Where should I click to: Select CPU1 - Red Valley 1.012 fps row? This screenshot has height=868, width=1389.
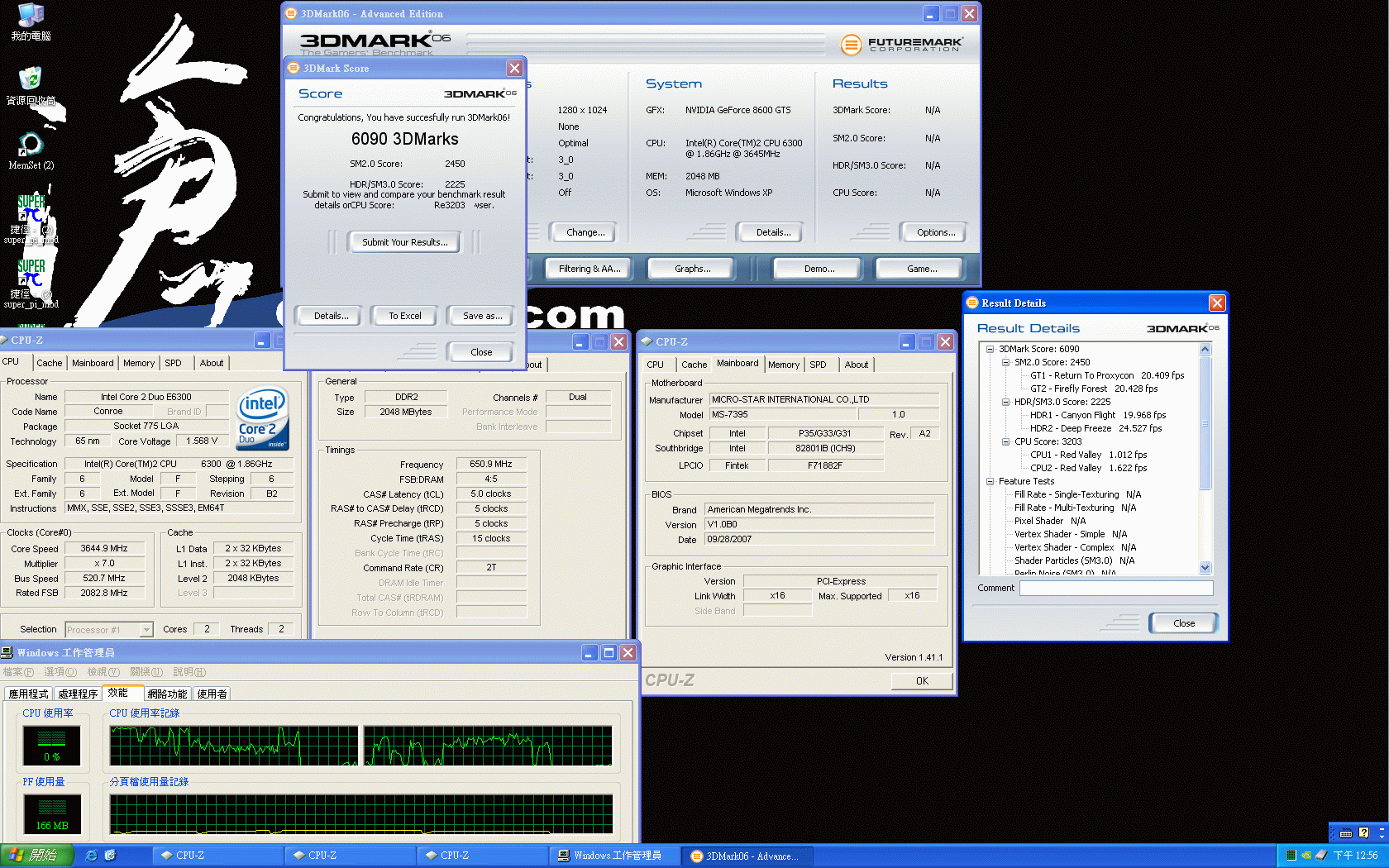coord(1088,455)
